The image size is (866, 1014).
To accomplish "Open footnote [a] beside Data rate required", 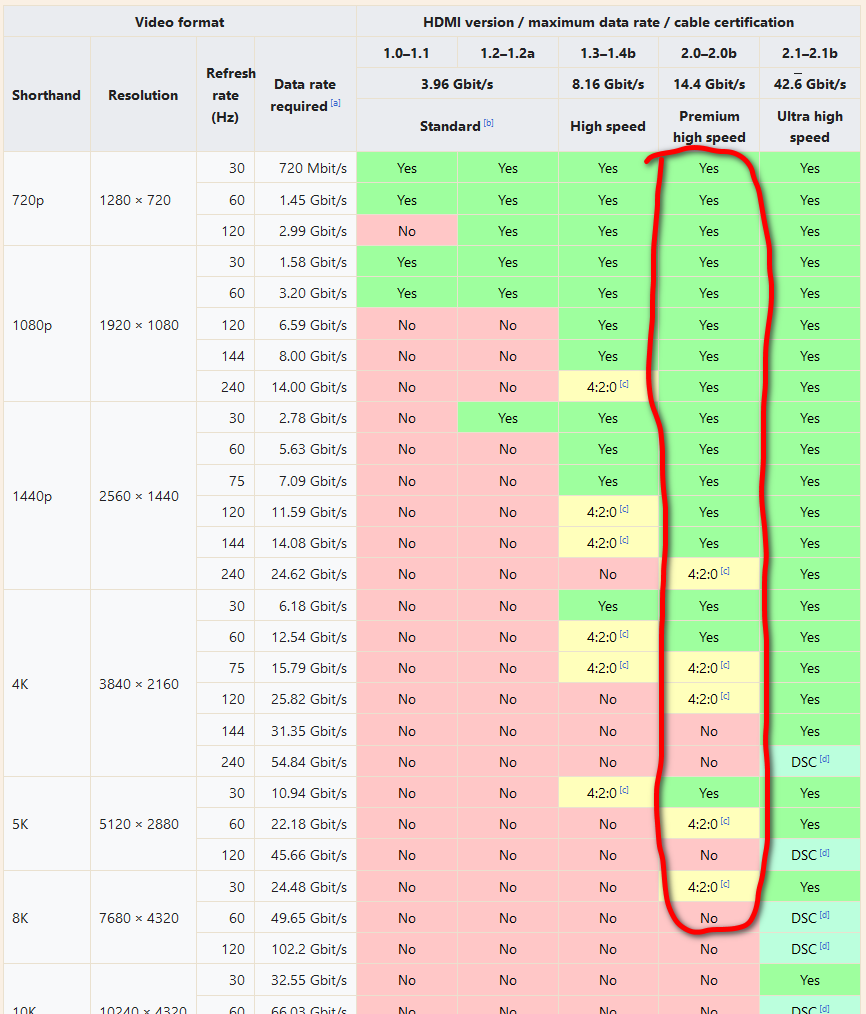I will click(336, 103).
